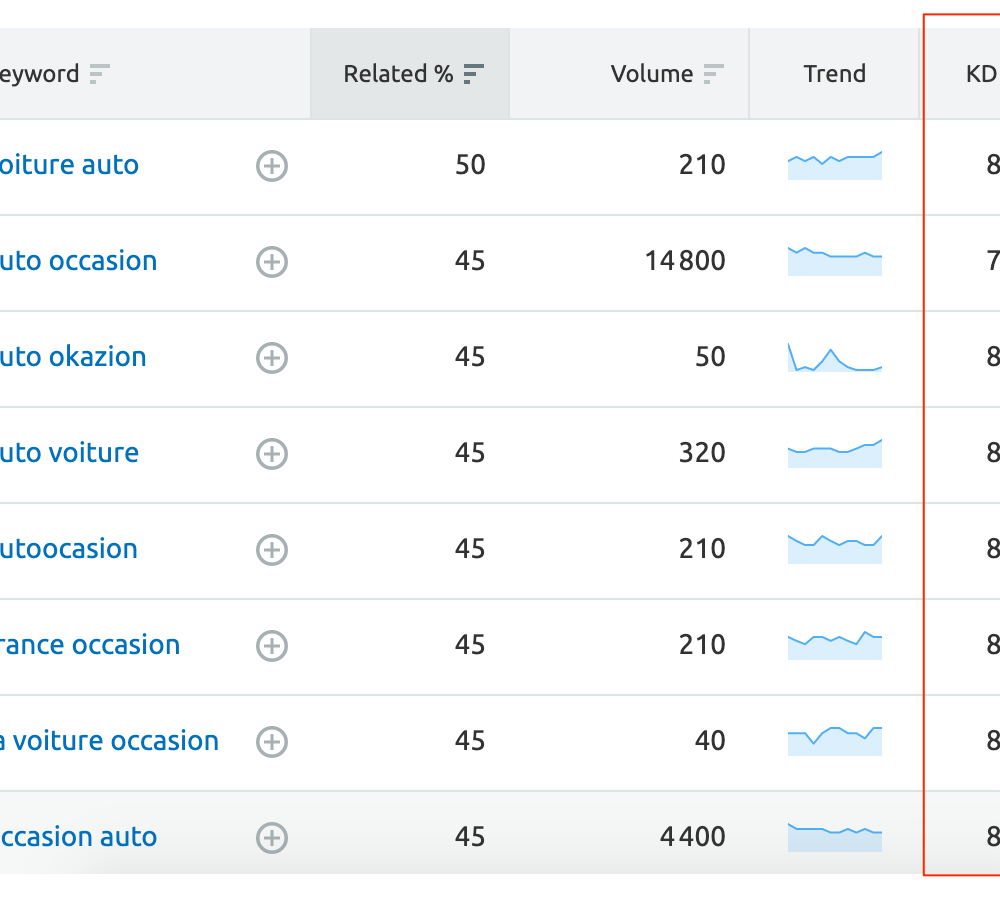Click plus icon beside 'auto okazion'
Image resolution: width=1000 pixels, height=918 pixels.
click(272, 358)
